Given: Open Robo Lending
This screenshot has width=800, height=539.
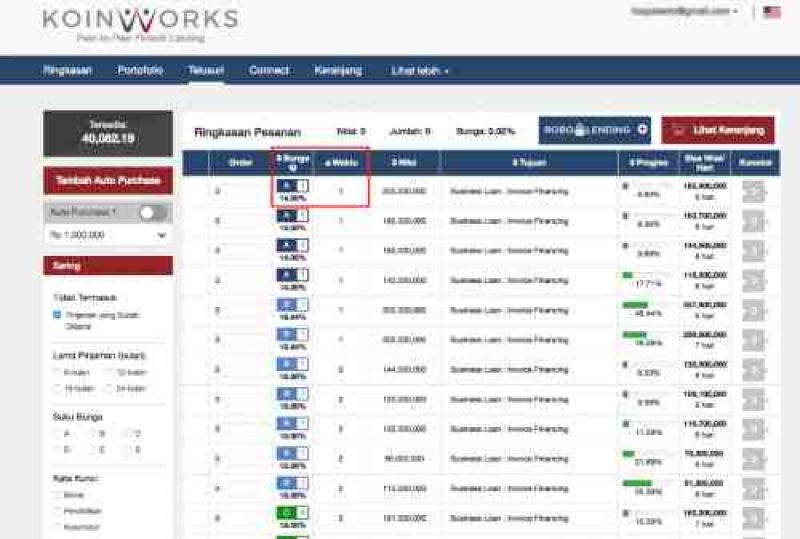Looking at the screenshot, I should pos(594,130).
